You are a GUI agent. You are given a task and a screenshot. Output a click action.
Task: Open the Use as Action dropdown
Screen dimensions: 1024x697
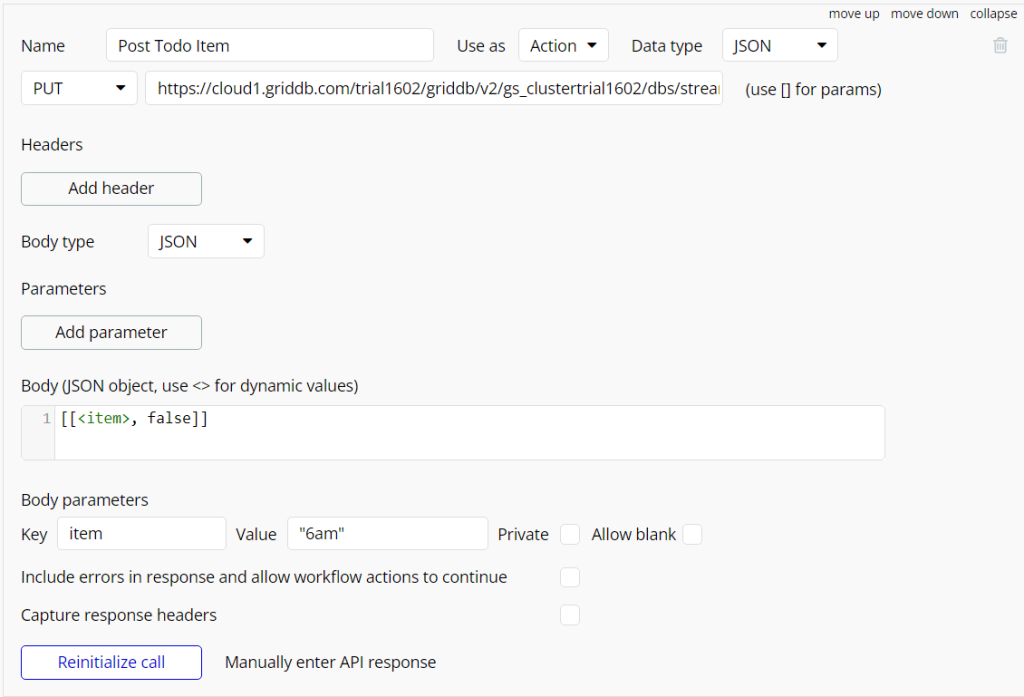pos(563,45)
